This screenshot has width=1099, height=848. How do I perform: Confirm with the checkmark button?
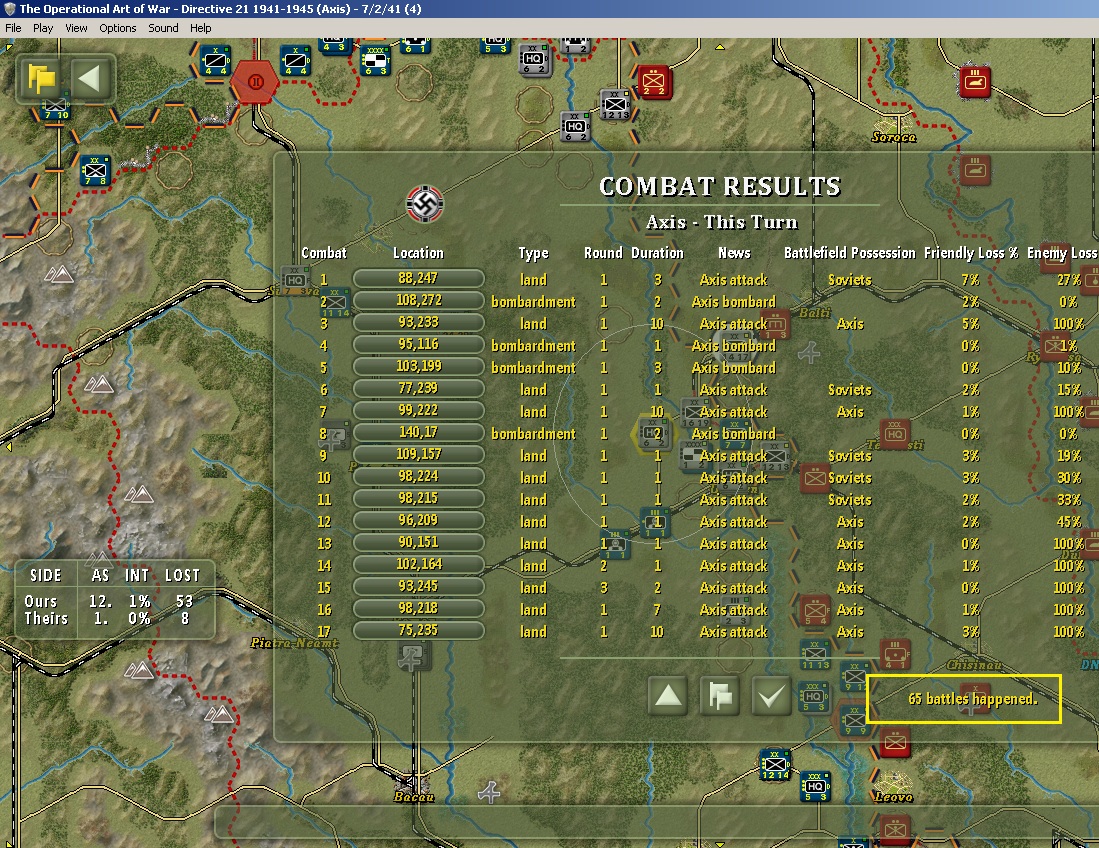pos(771,696)
